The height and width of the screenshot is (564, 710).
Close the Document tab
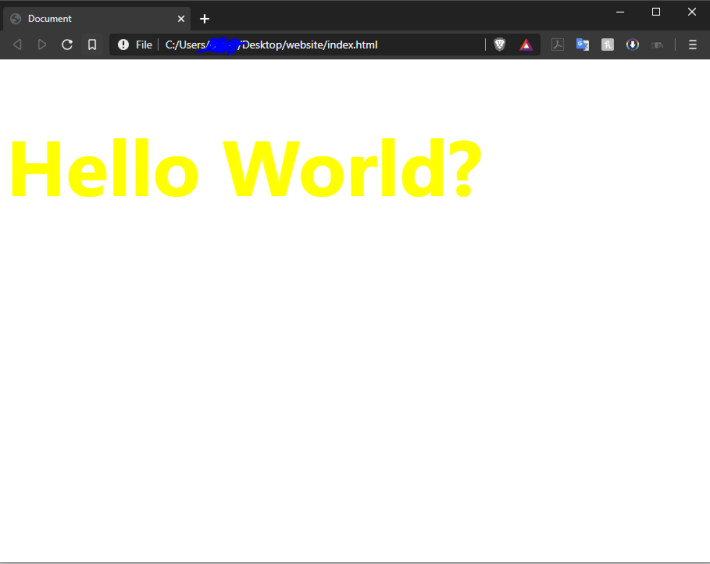[181, 19]
